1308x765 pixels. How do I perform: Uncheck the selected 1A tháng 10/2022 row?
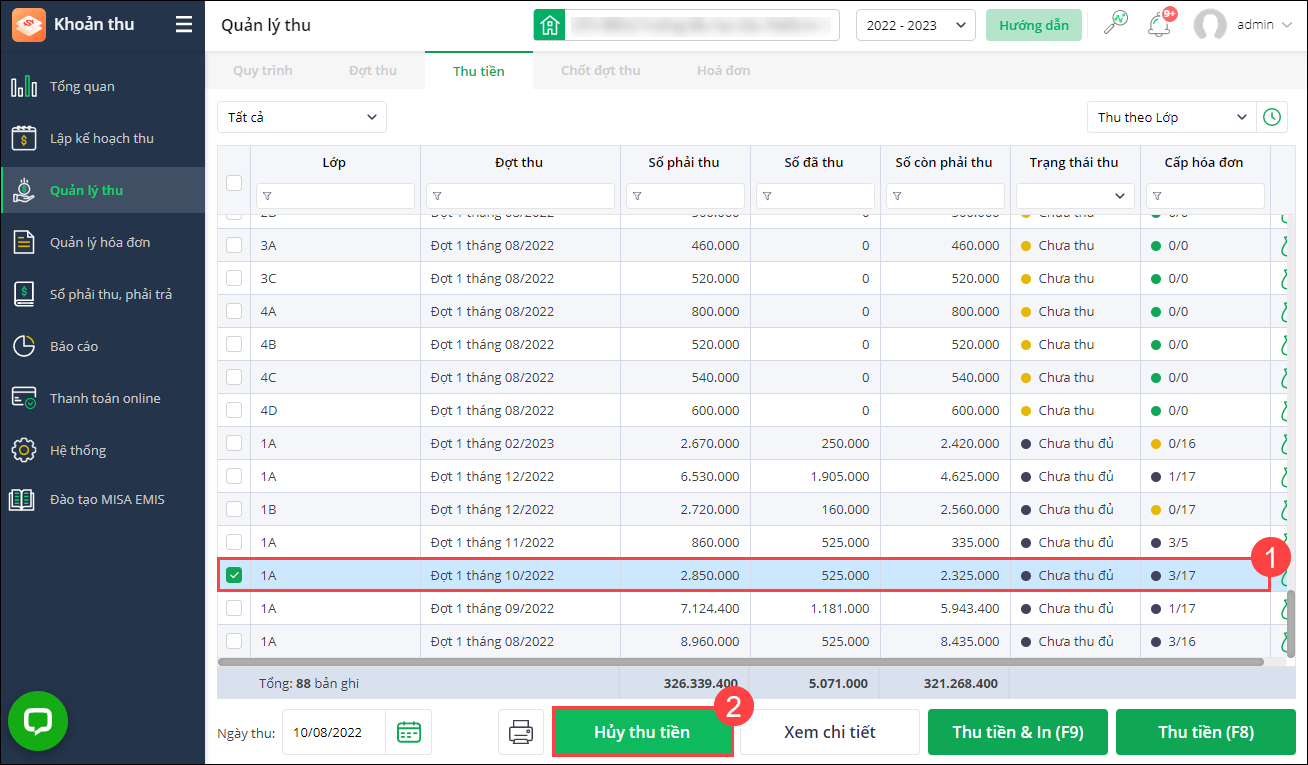234,575
